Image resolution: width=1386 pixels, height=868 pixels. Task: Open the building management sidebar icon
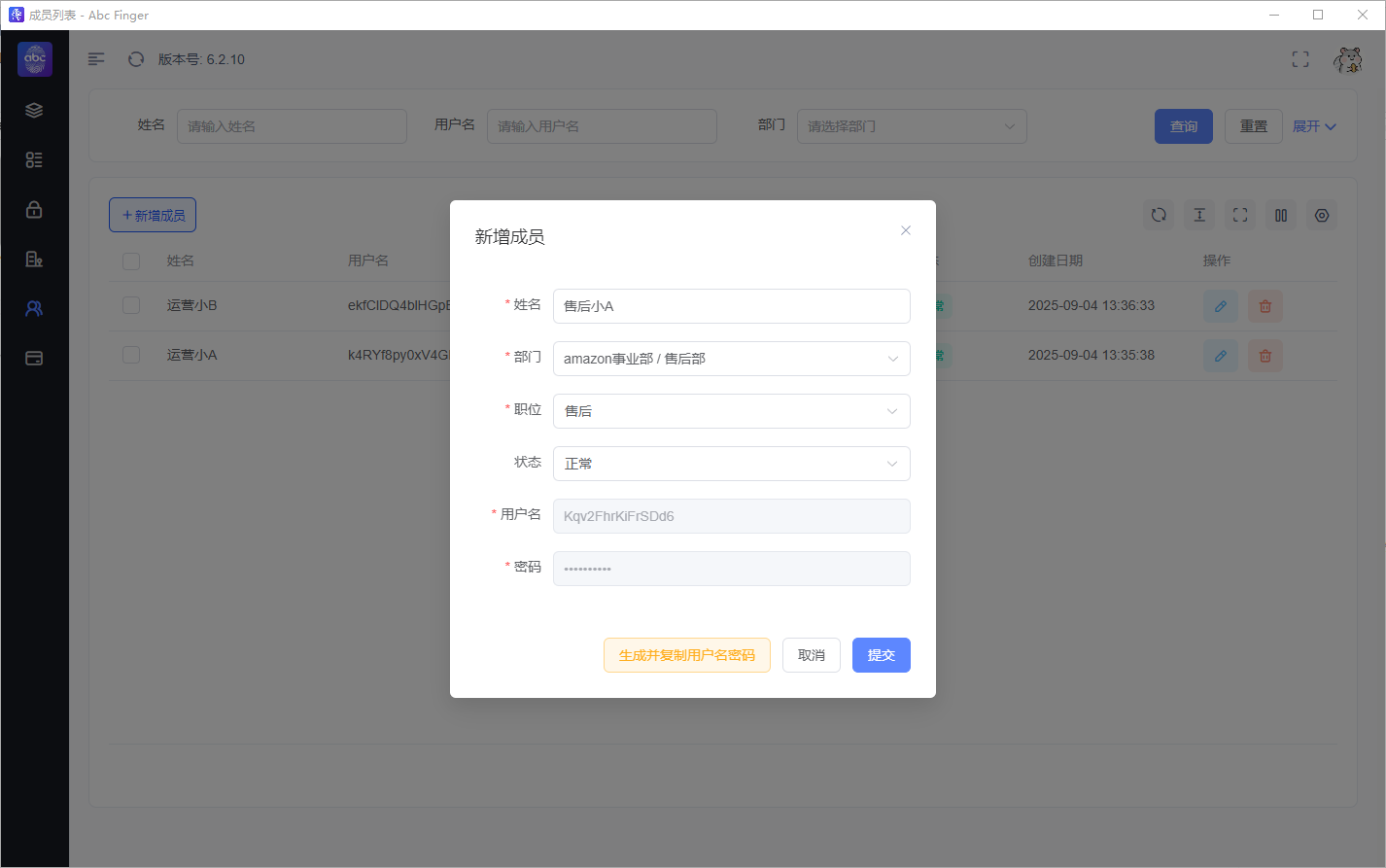[34, 259]
